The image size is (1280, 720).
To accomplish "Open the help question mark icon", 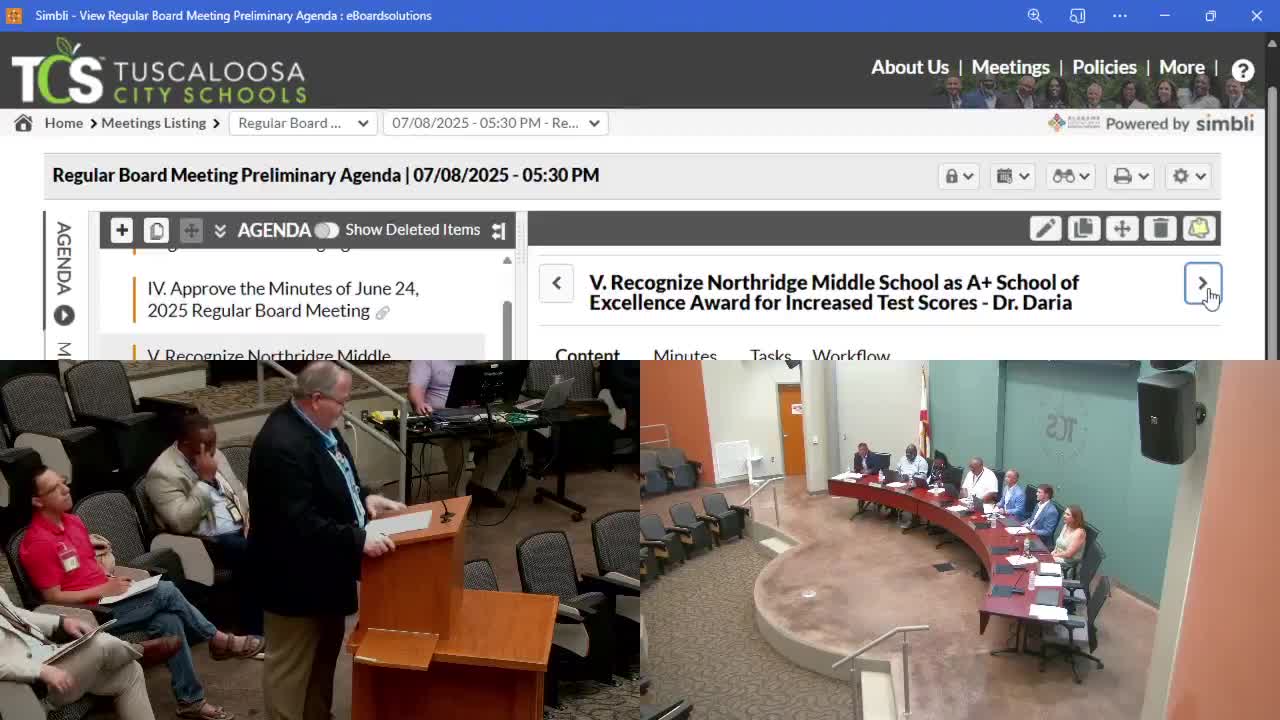I will [1243, 69].
